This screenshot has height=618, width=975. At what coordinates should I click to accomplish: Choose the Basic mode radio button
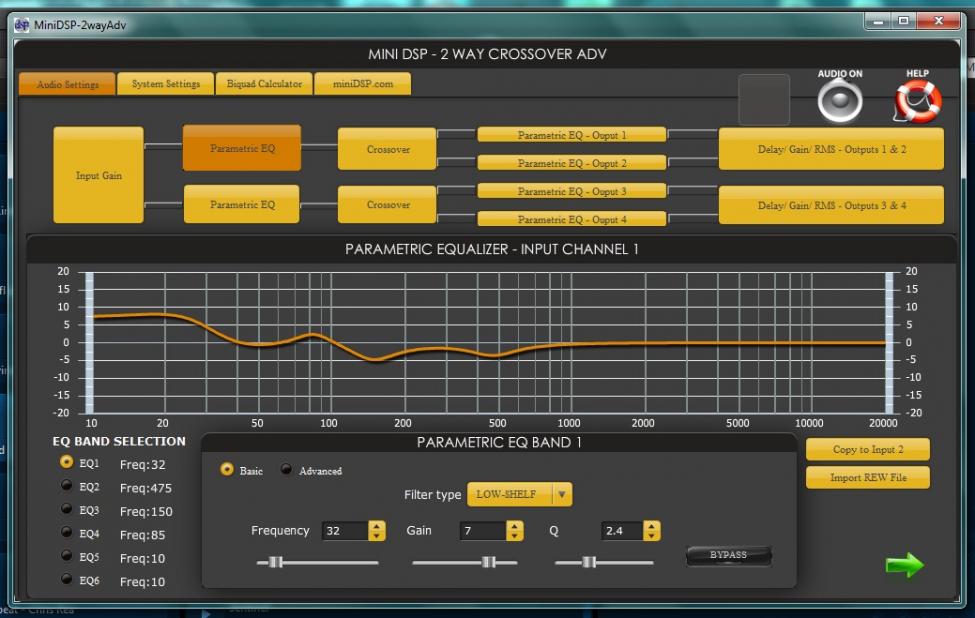click(x=227, y=469)
